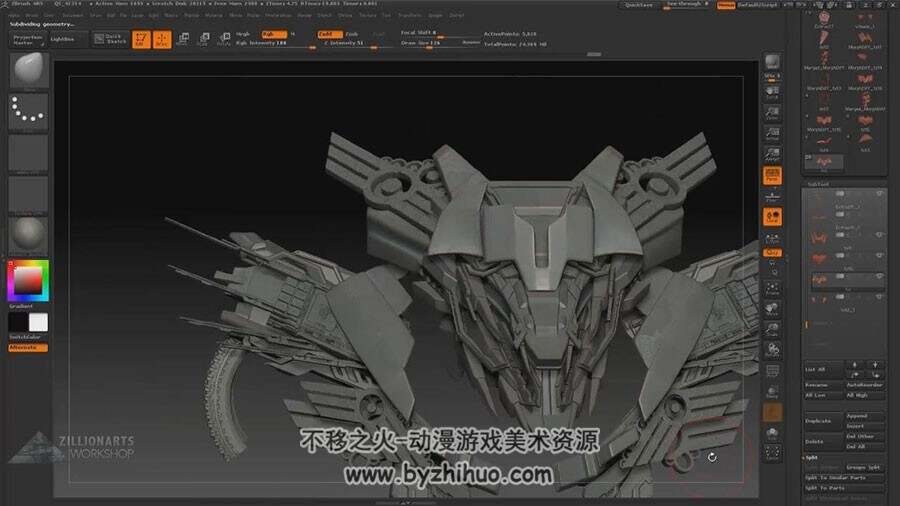Open Quick Sketch
Image resolution: width=900 pixels, height=506 pixels.
[110, 39]
